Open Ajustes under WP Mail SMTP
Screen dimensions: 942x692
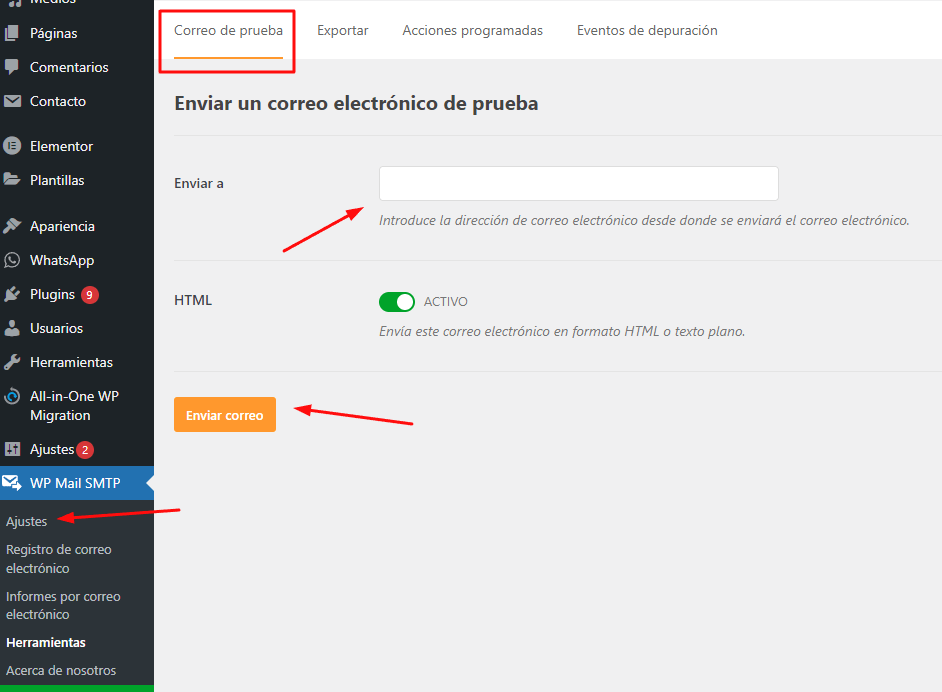point(26,521)
